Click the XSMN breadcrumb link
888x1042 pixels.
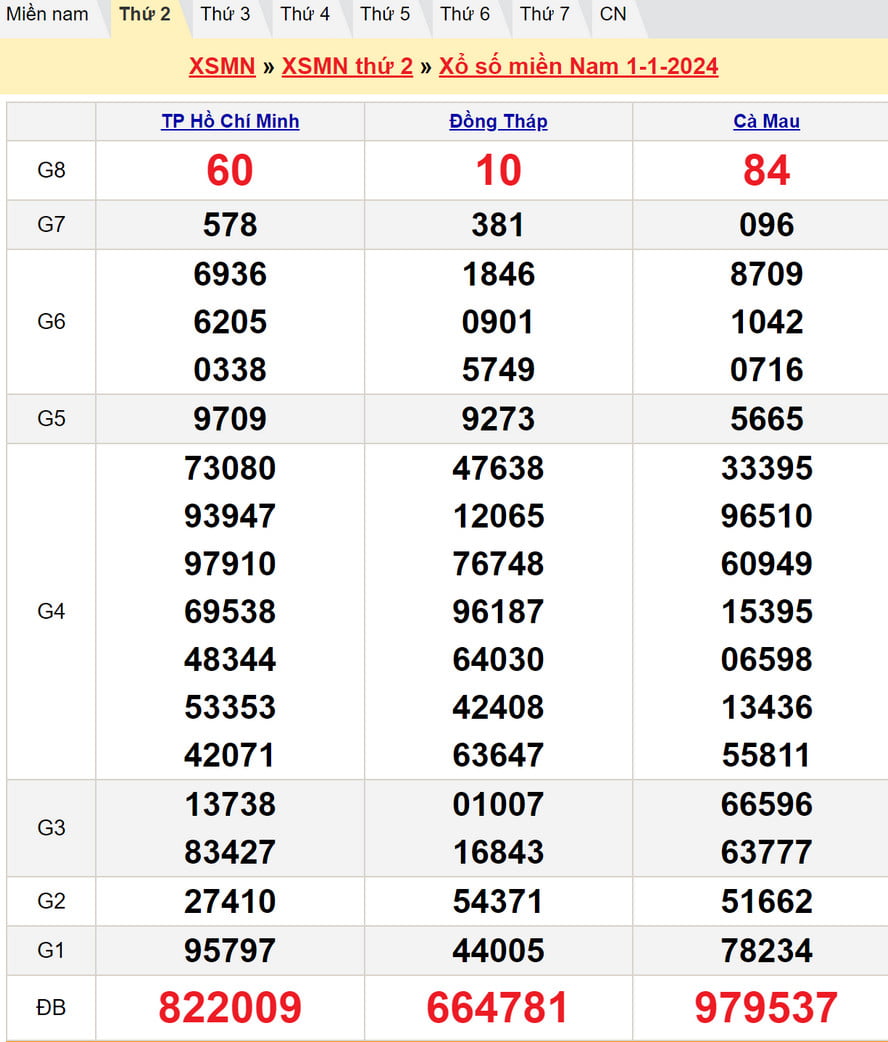click(222, 66)
